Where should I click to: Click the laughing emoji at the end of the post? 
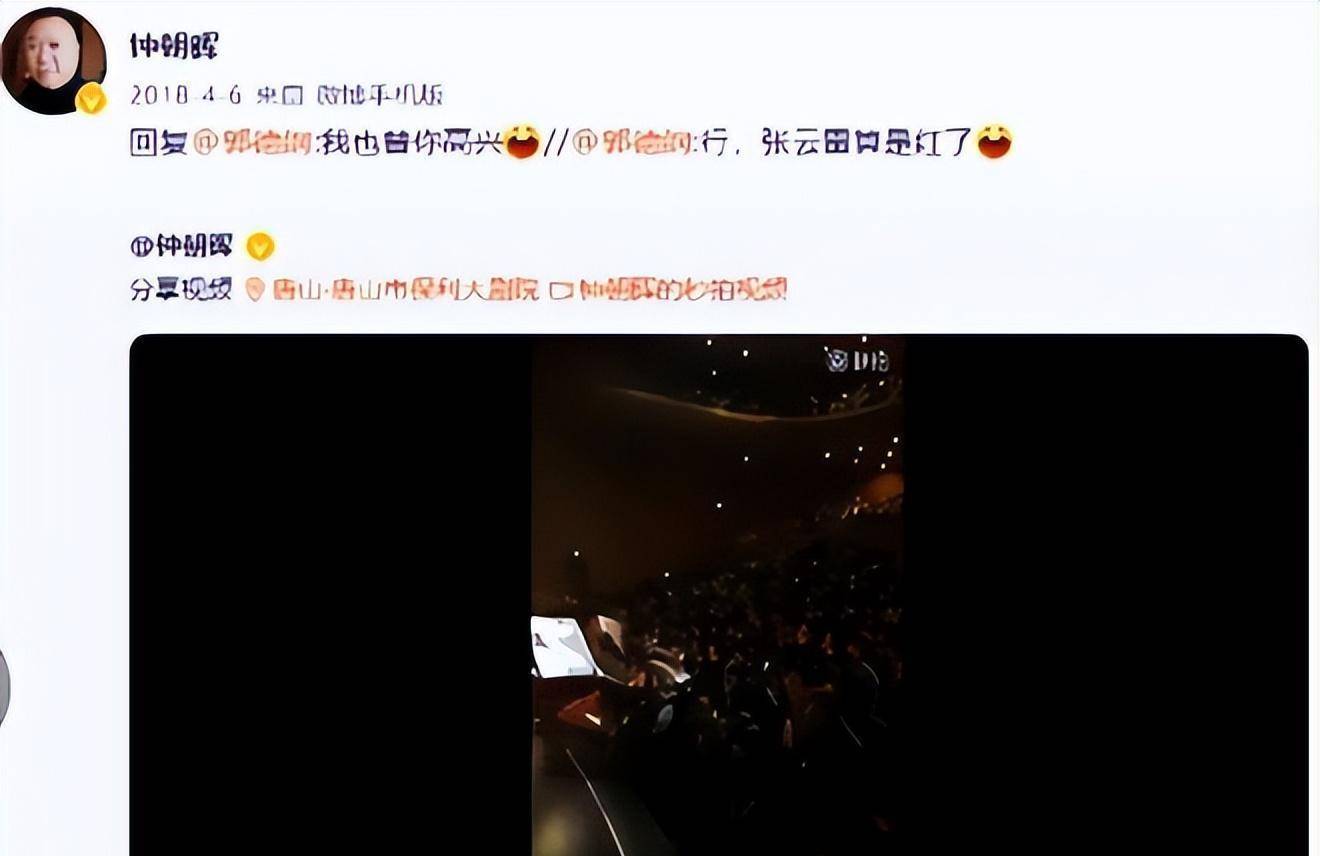tap(993, 142)
